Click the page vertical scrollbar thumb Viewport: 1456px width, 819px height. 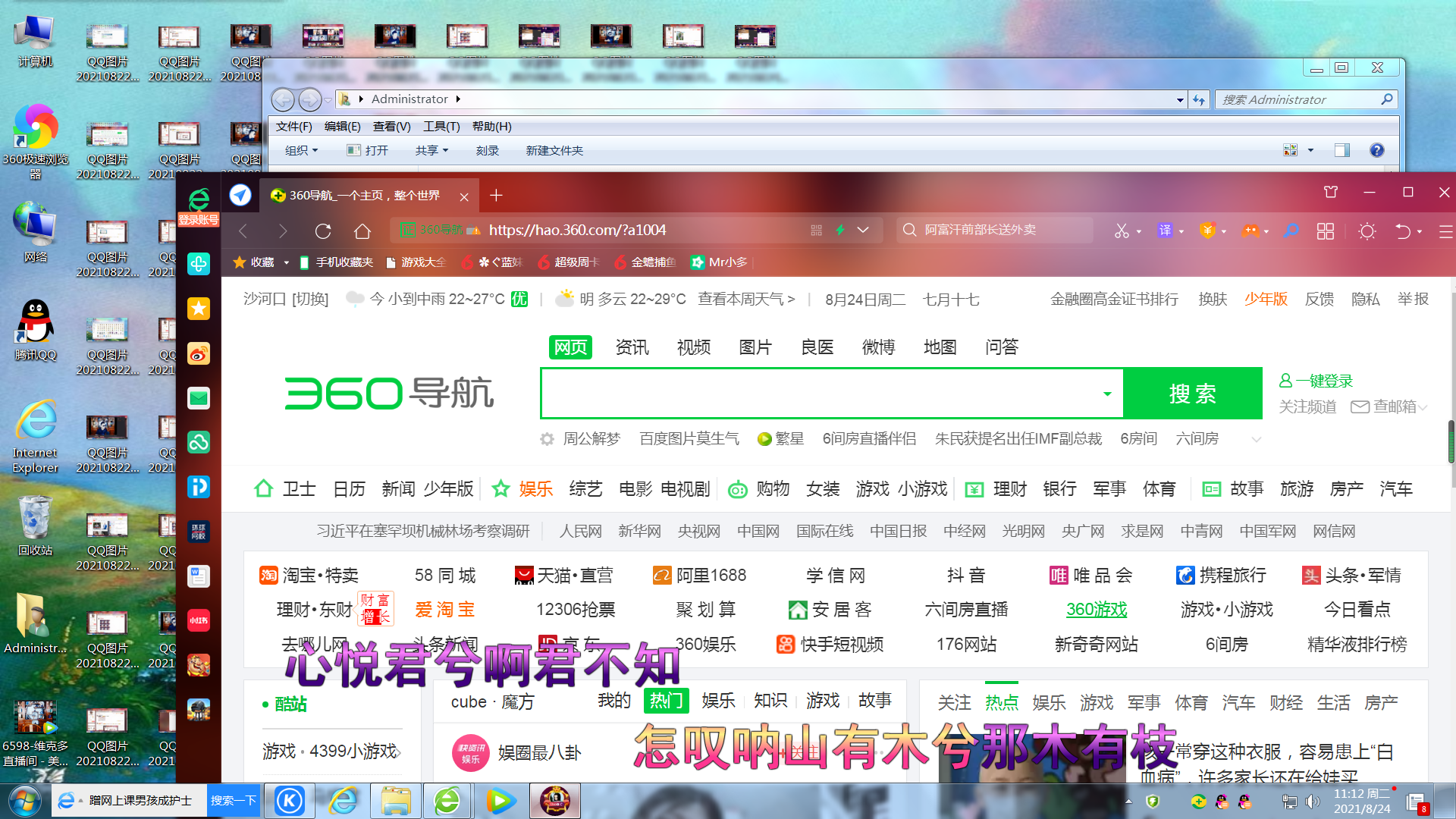[1451, 442]
